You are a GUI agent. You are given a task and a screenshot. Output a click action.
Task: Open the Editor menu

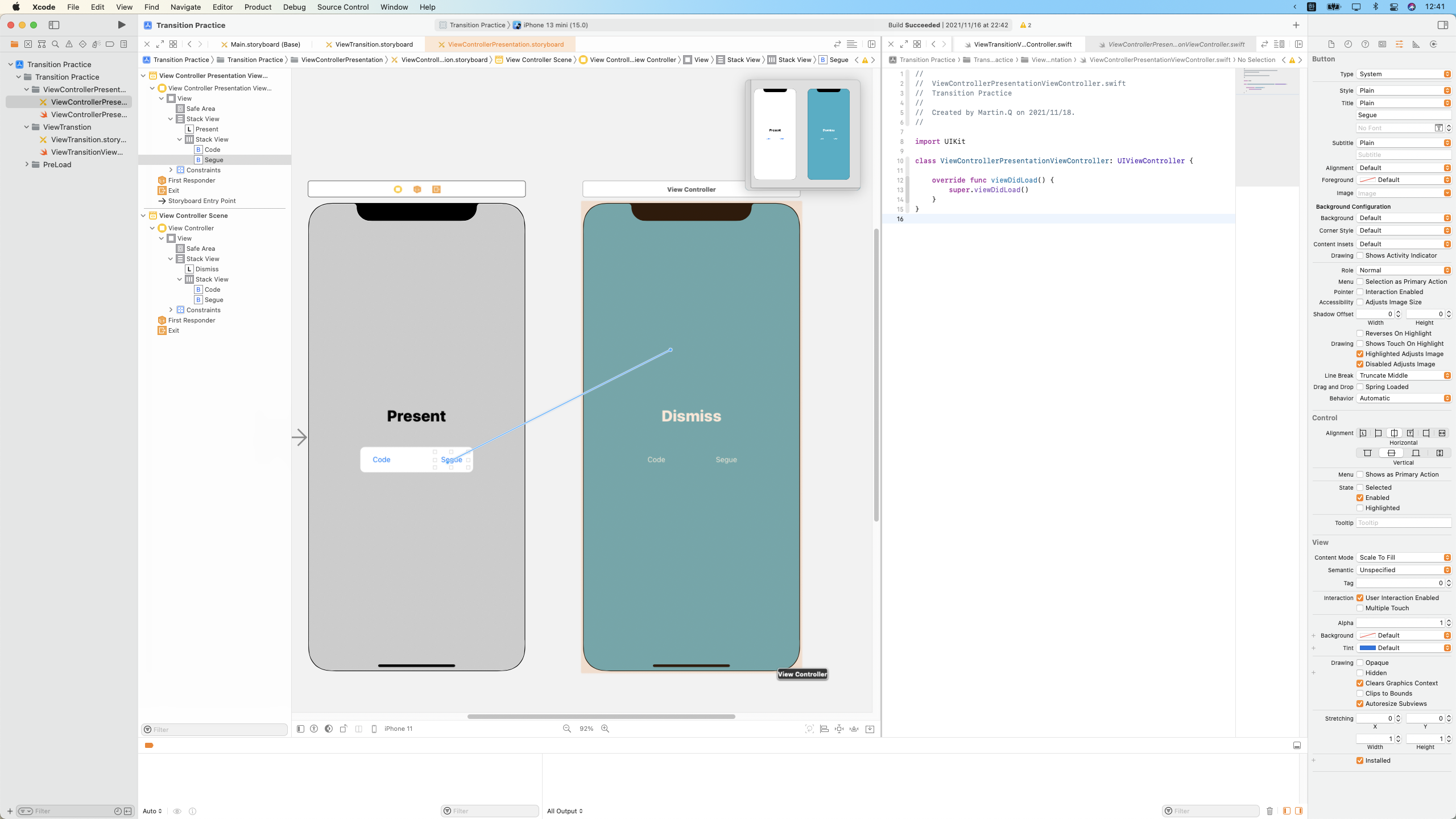tap(222, 7)
